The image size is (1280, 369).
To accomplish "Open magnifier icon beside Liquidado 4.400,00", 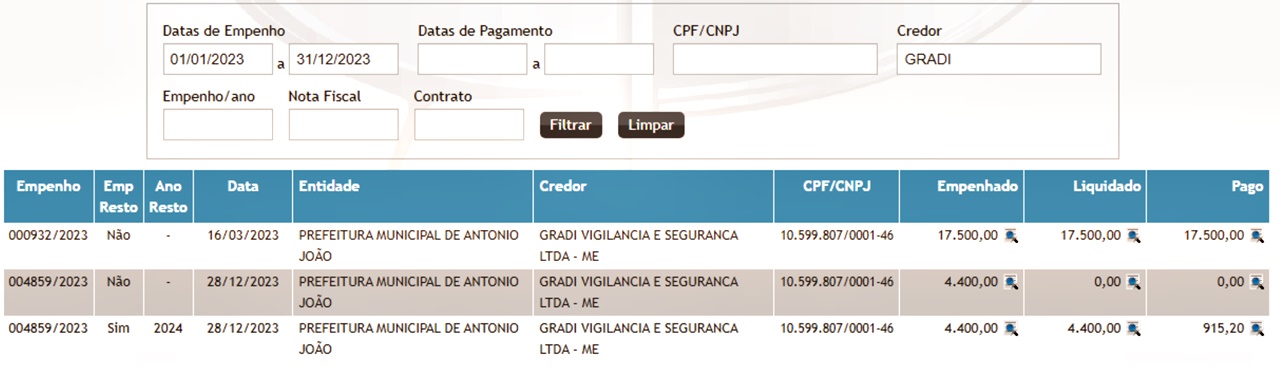I will tap(1134, 328).
